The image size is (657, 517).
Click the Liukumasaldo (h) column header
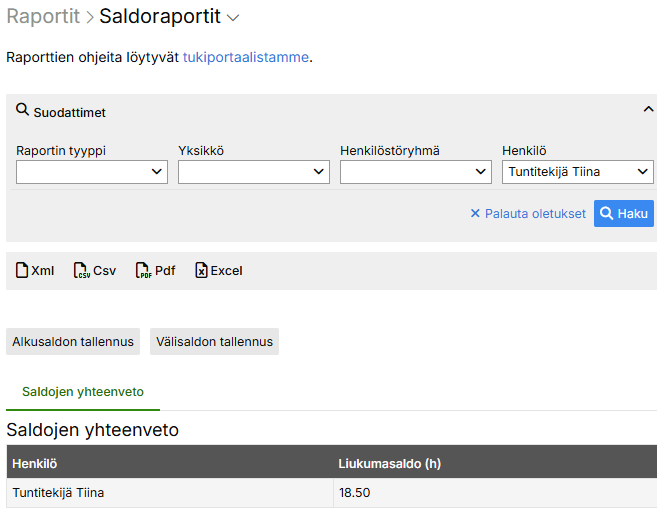tap(389, 464)
